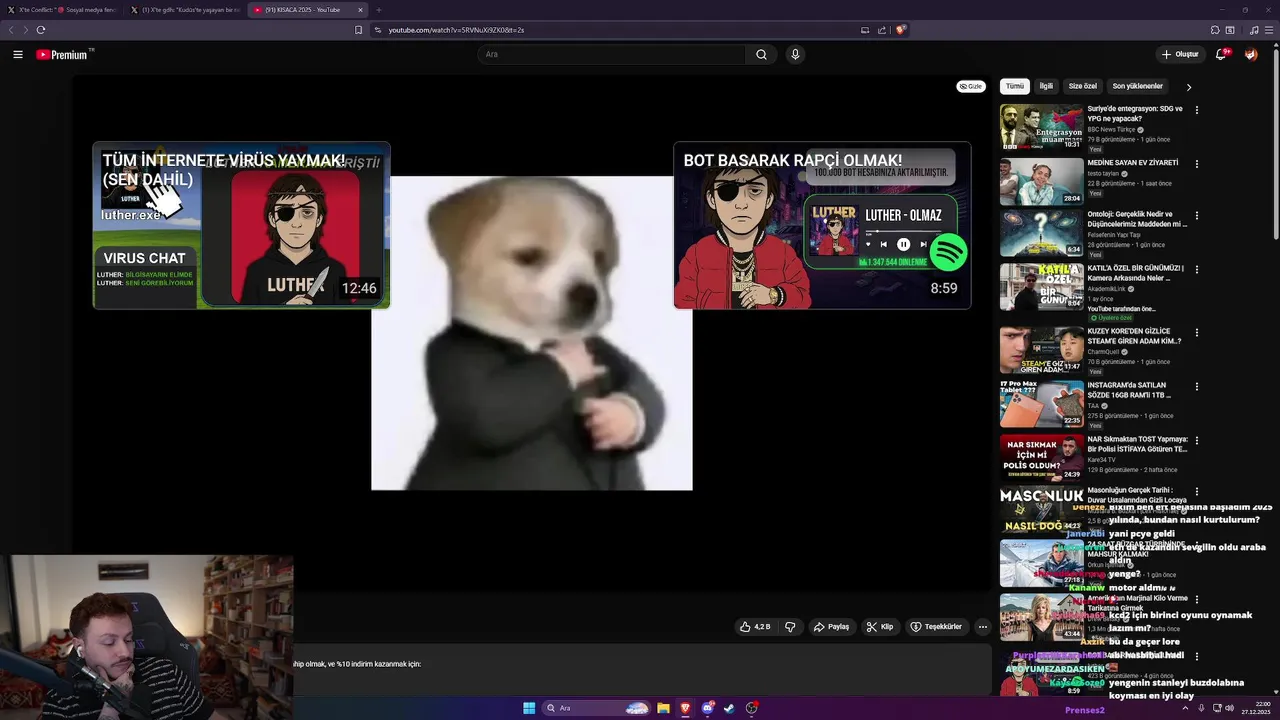Viewport: 1280px width, 720px height.
Task: Start voice search with microphone icon
Action: 795,54
